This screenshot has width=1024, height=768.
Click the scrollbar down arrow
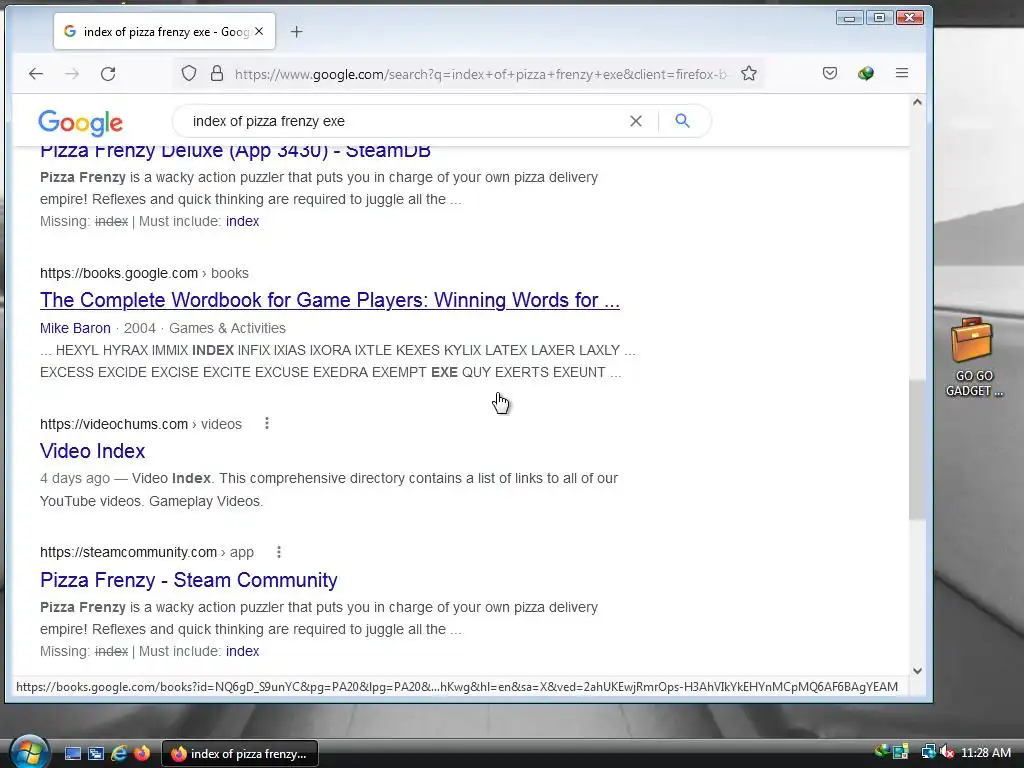(917, 671)
